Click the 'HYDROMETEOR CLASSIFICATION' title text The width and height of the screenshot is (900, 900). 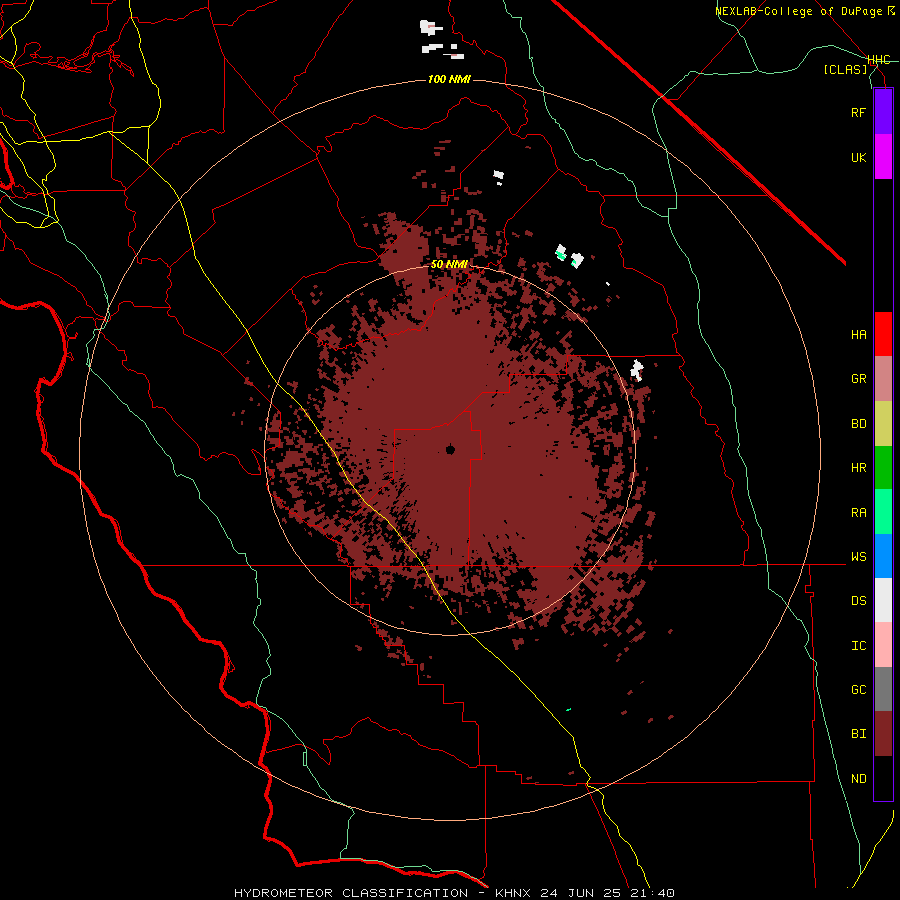(x=351, y=893)
